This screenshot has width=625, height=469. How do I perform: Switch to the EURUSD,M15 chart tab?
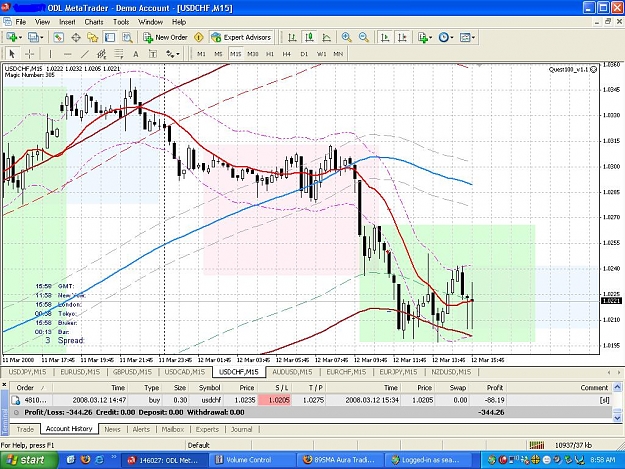pyautogui.click(x=80, y=372)
